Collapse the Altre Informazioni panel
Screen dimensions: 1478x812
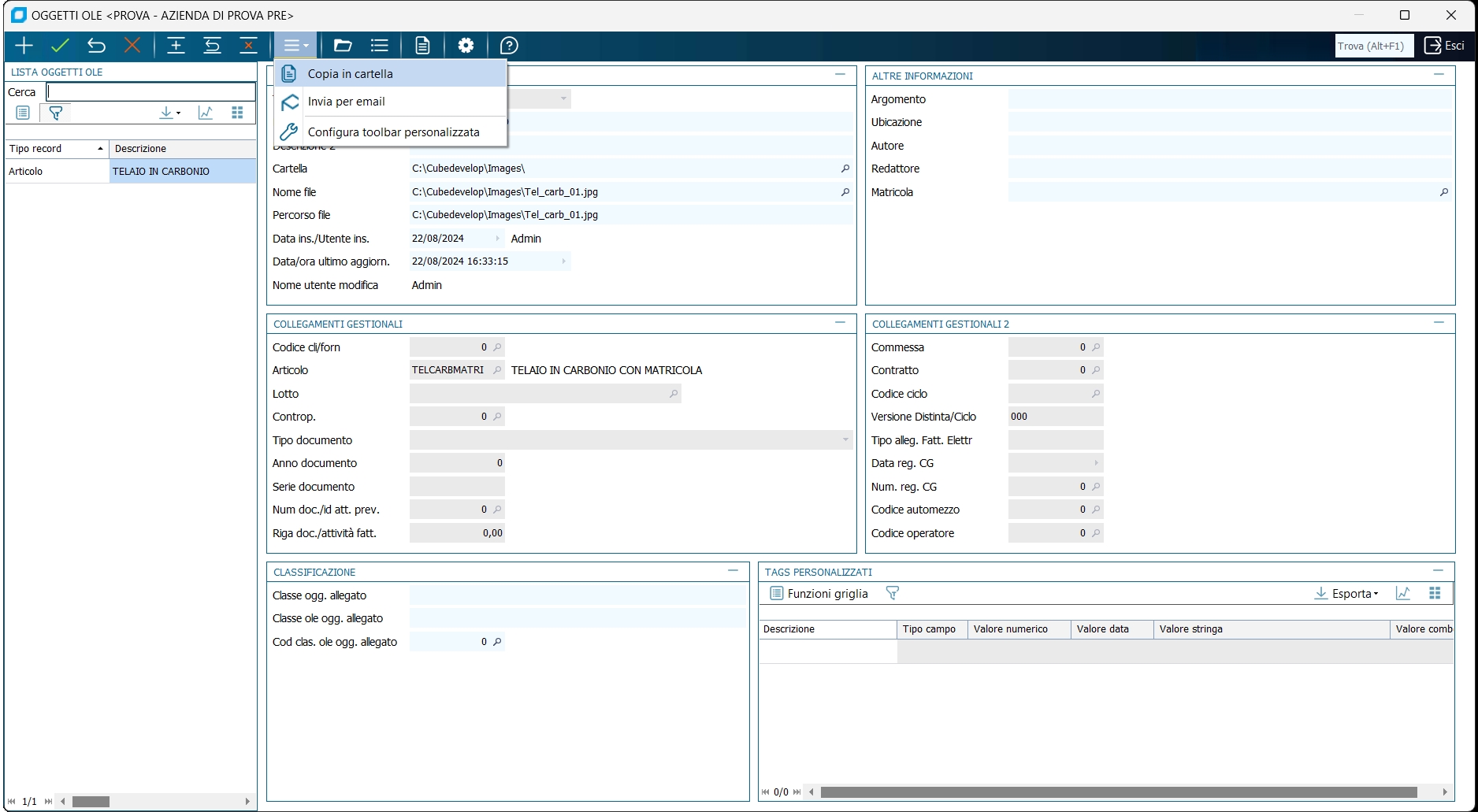click(x=1439, y=75)
